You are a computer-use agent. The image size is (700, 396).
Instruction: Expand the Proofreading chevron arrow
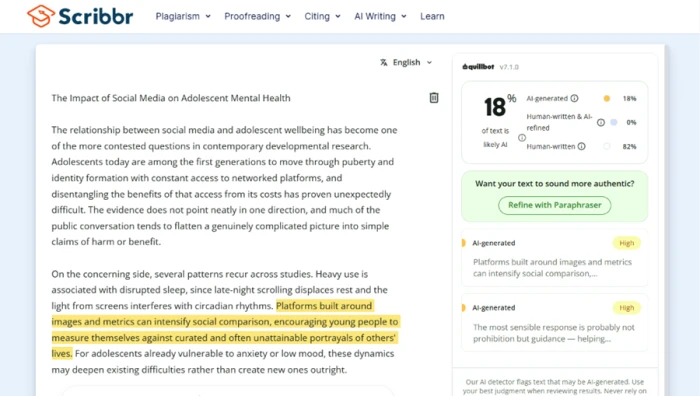[288, 17]
